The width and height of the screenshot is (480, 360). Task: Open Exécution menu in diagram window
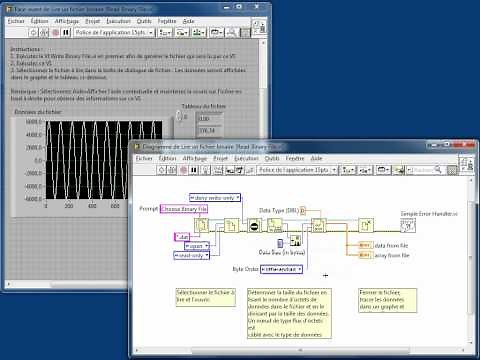coord(246,158)
